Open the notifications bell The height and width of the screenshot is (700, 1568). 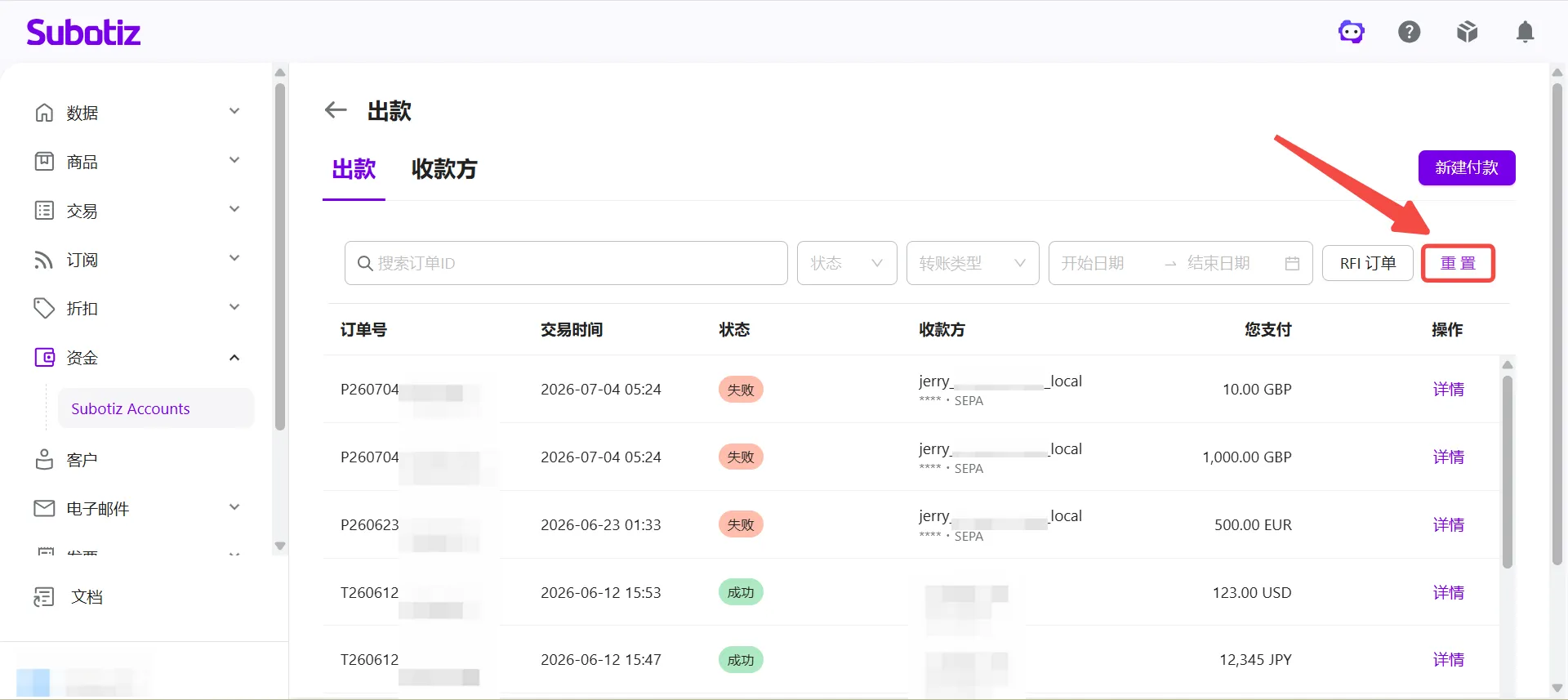click(x=1525, y=32)
